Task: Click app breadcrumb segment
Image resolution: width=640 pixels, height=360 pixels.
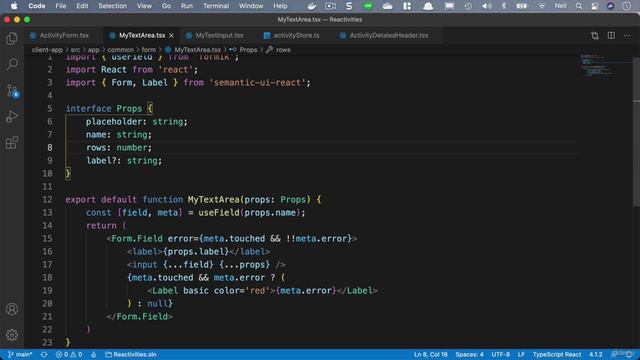Action: point(93,50)
